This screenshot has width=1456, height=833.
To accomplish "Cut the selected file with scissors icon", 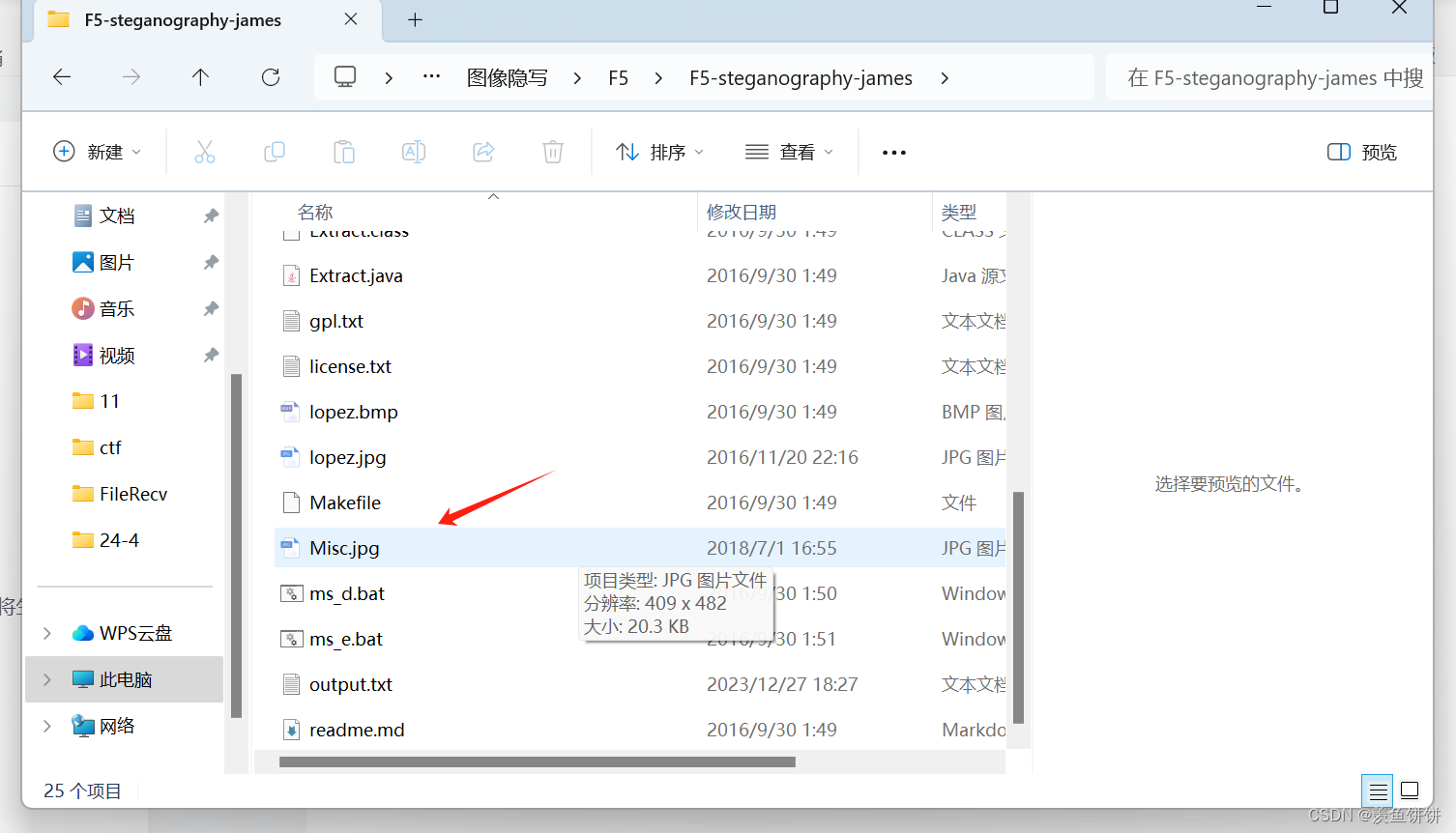I will click(x=204, y=152).
